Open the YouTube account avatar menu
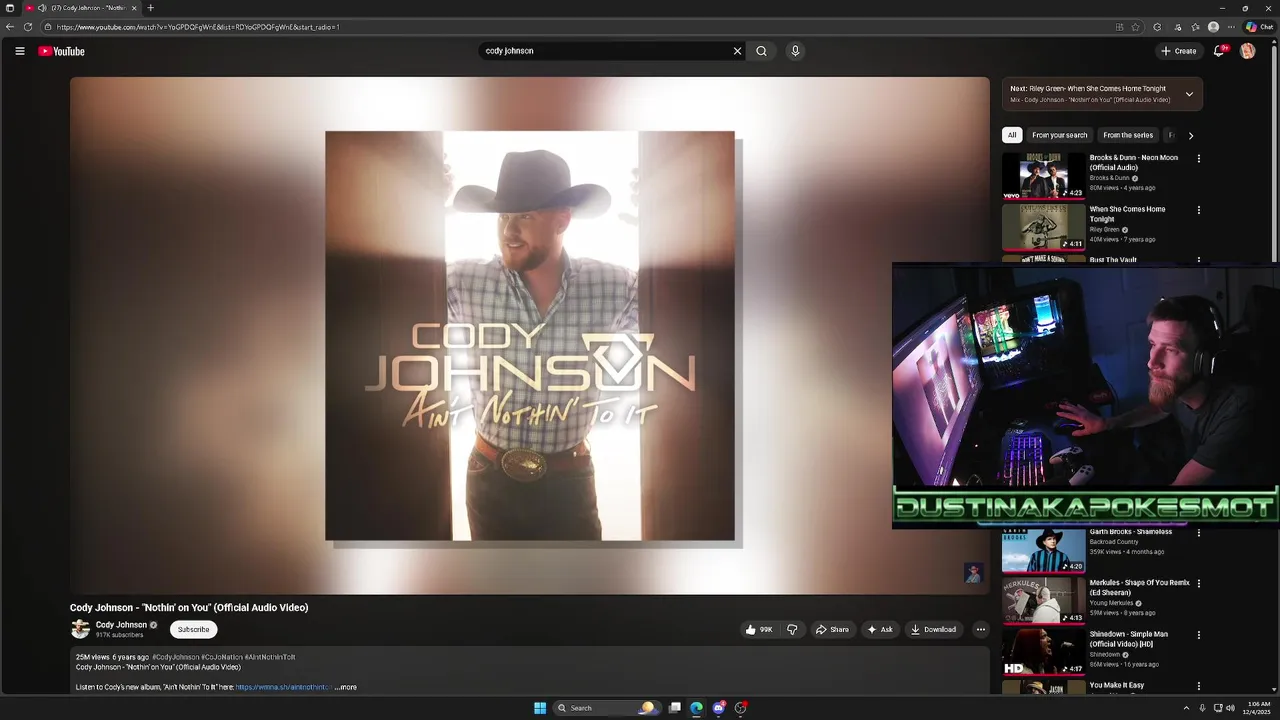 1247,51
